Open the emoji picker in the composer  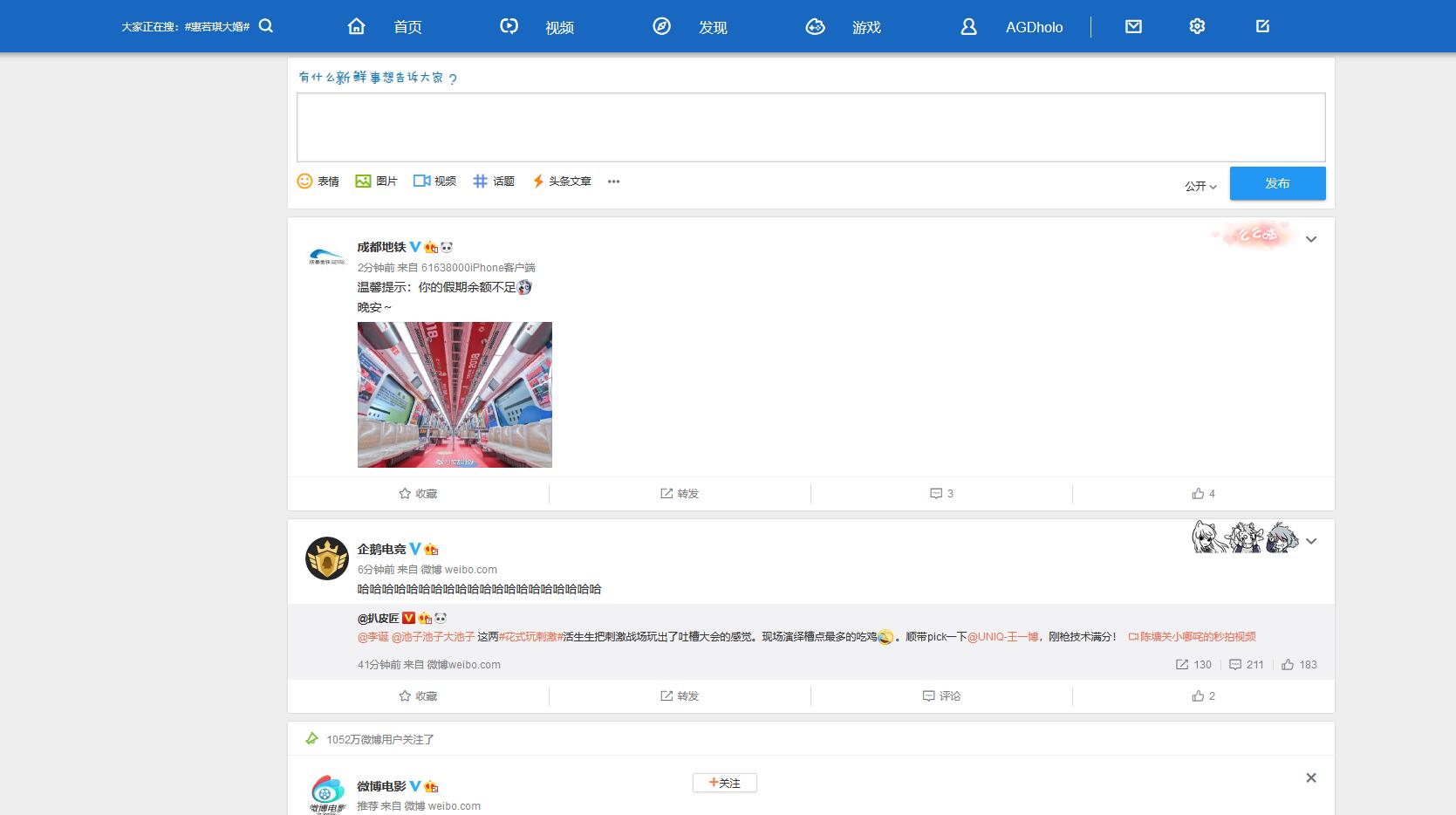319,181
